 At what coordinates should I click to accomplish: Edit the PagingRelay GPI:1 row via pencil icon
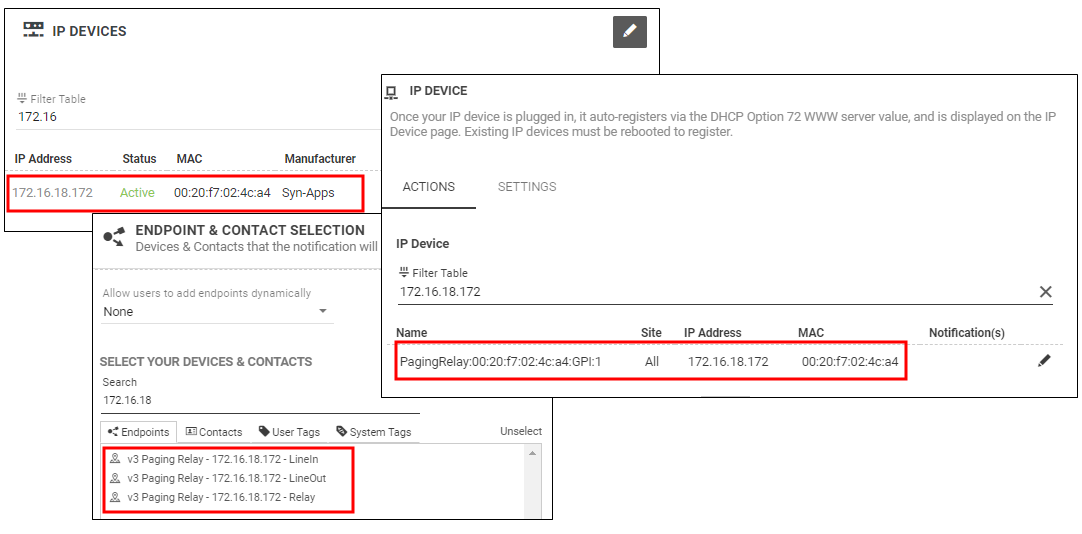click(x=1044, y=361)
